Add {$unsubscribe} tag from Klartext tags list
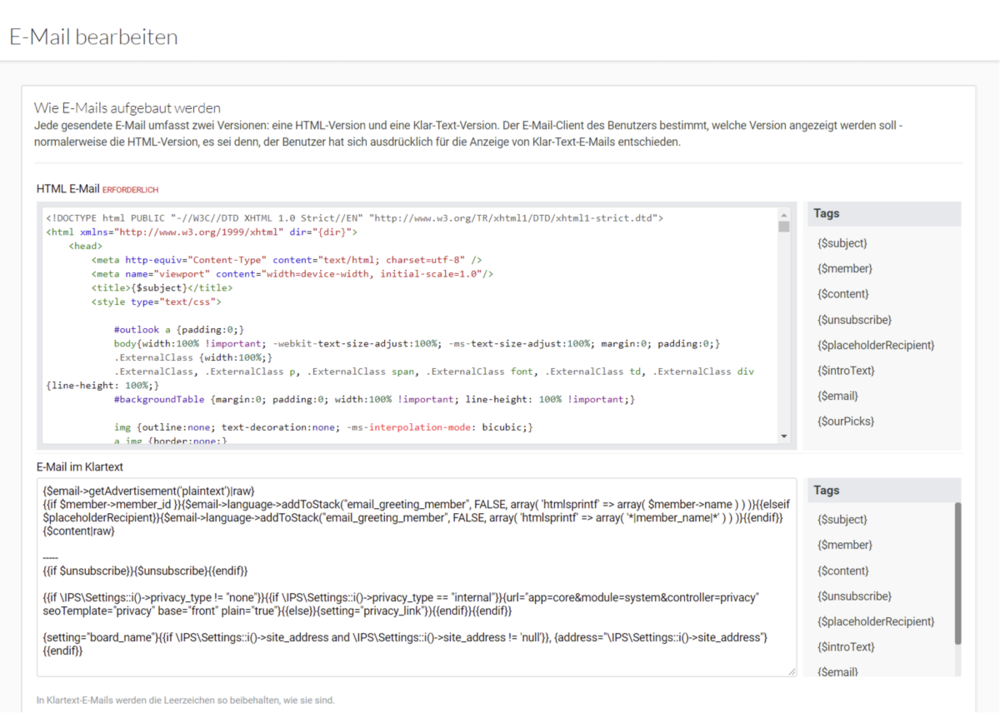 (x=853, y=596)
